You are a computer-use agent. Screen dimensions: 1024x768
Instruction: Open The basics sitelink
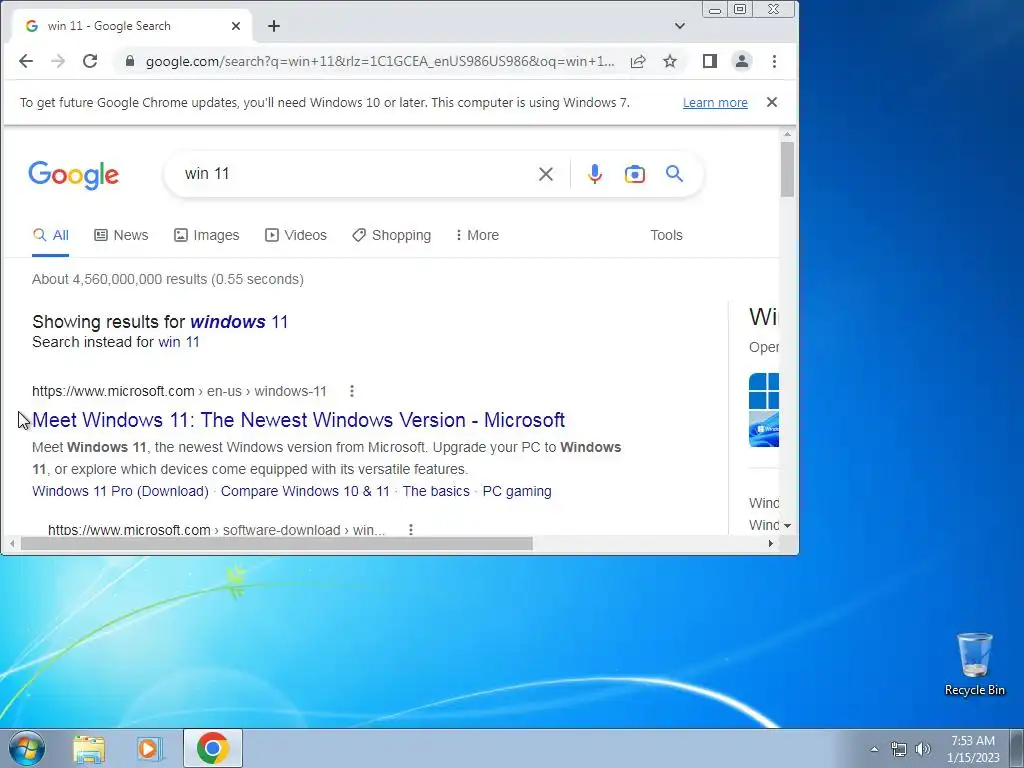click(436, 491)
